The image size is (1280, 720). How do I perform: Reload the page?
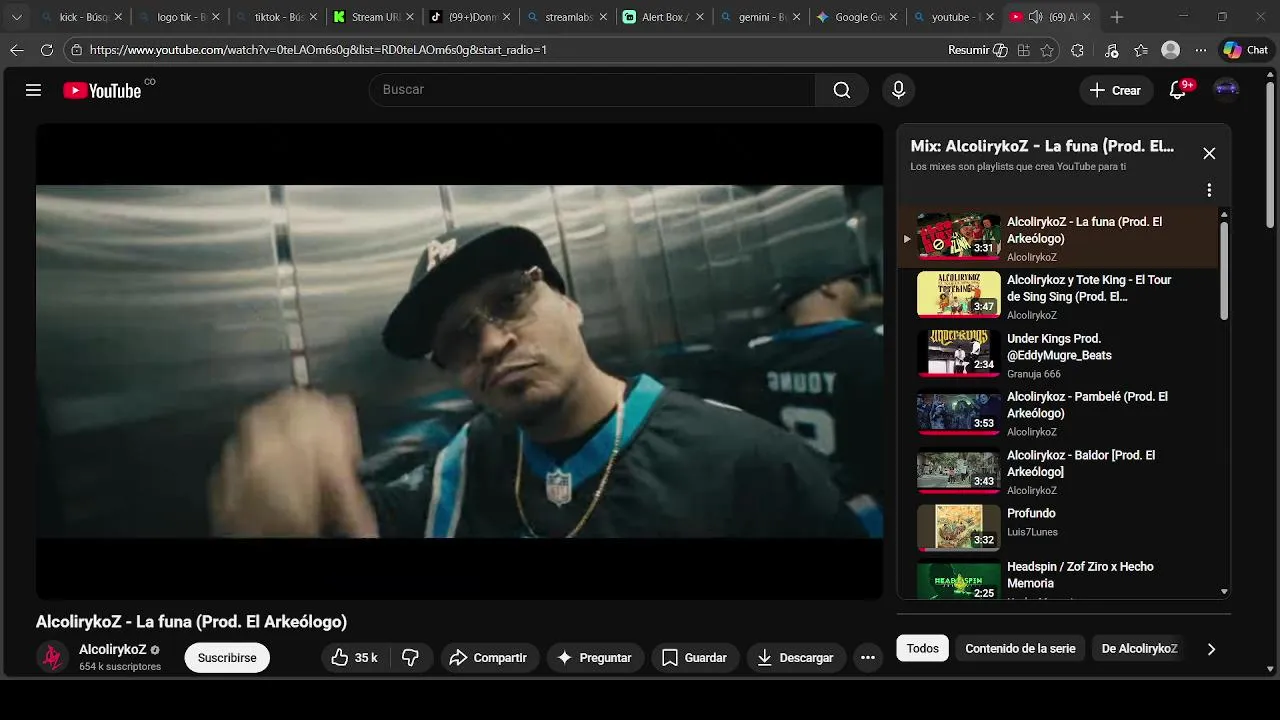tap(47, 50)
